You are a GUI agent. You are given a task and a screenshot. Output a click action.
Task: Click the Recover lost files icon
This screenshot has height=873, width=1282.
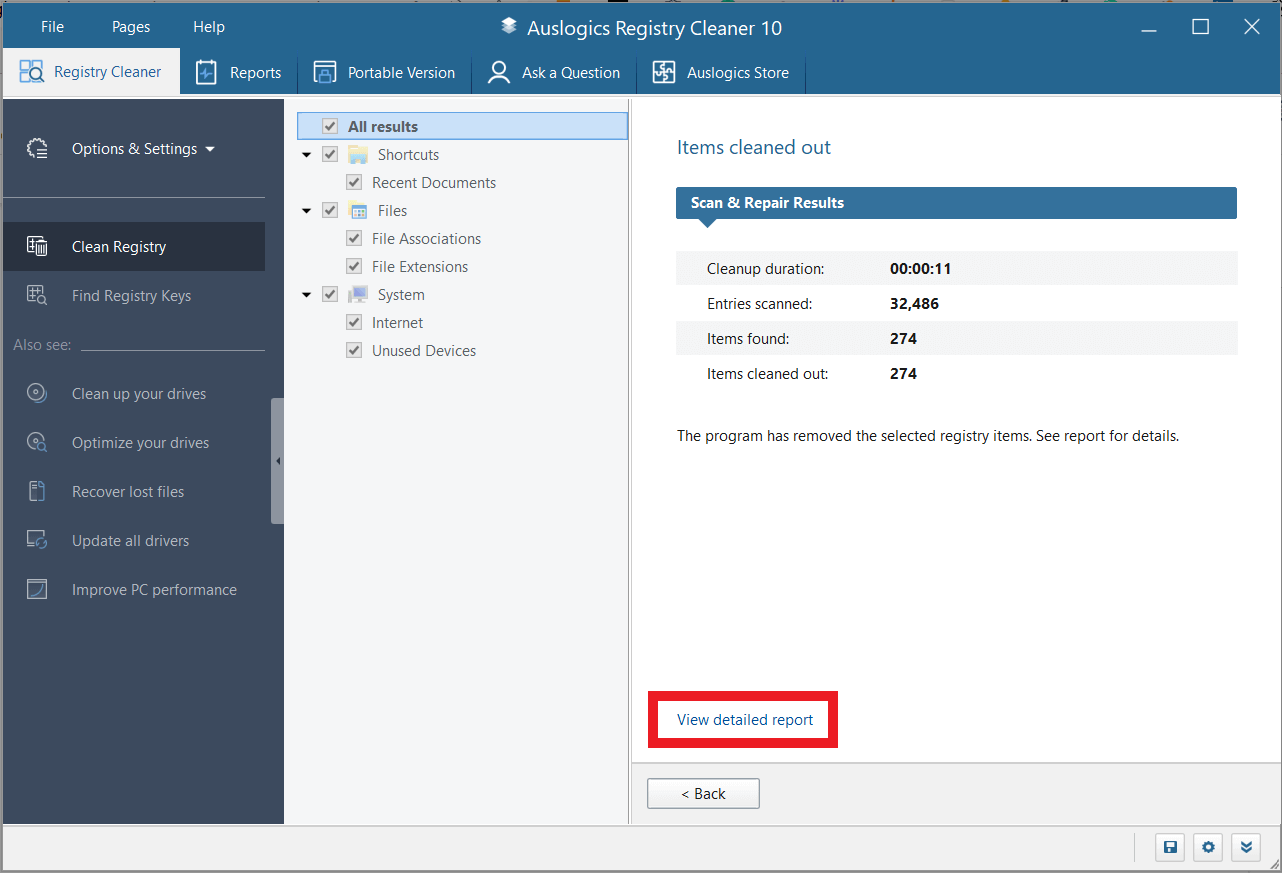tap(37, 491)
